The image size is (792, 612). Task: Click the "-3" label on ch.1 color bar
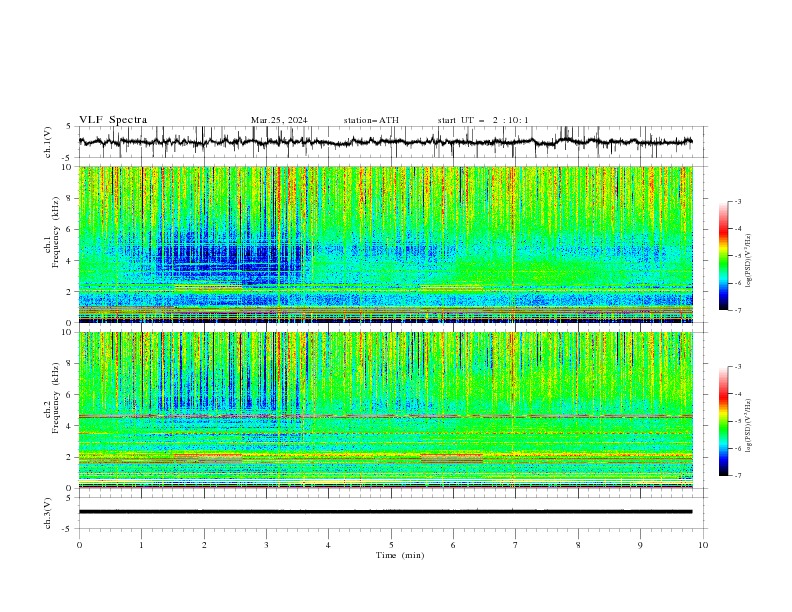click(x=737, y=201)
